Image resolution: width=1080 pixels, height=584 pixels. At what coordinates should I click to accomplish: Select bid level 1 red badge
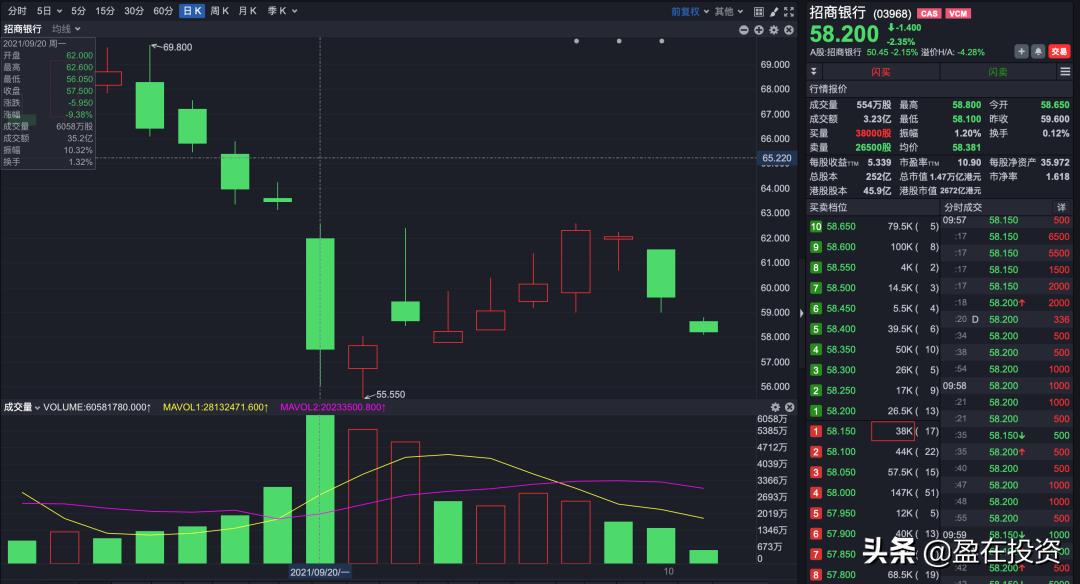point(816,431)
